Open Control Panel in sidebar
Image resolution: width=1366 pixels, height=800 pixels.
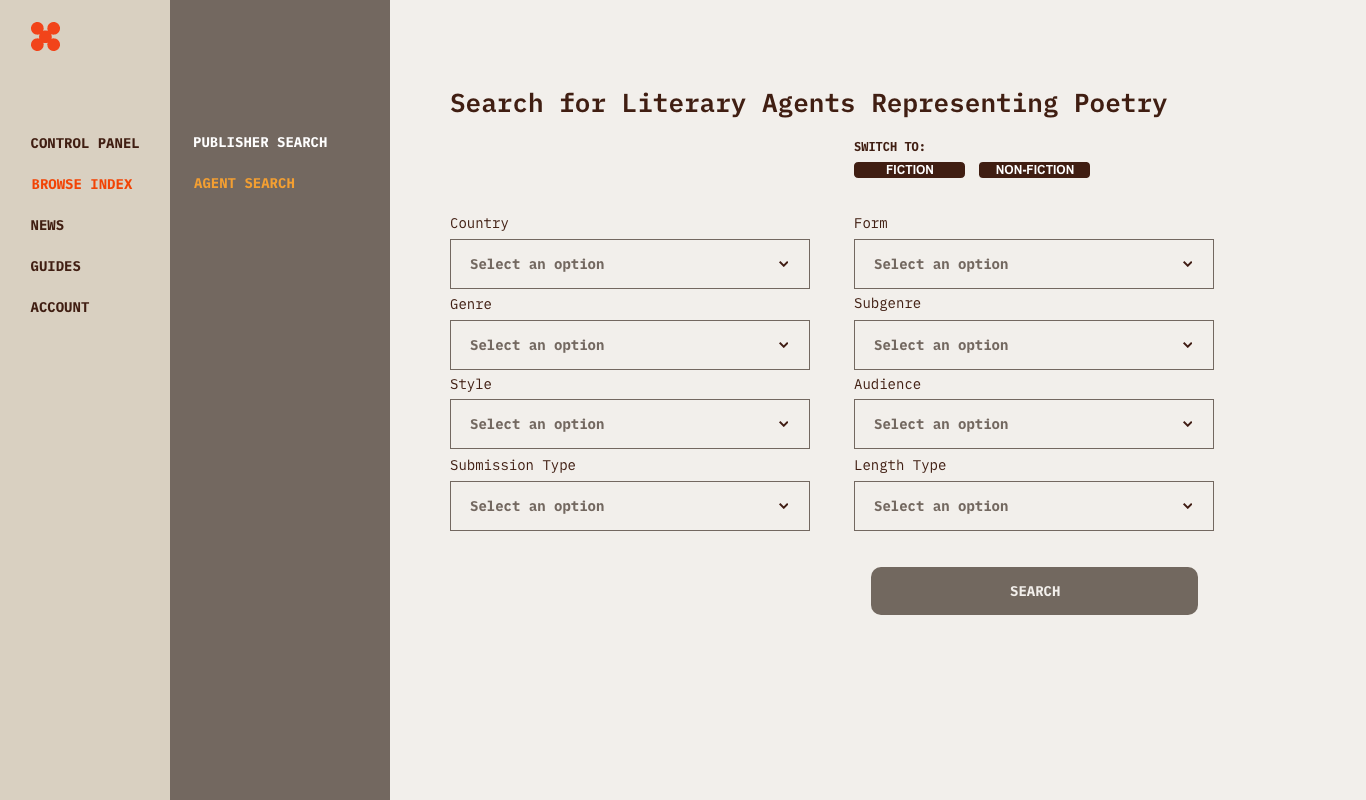(x=85, y=143)
